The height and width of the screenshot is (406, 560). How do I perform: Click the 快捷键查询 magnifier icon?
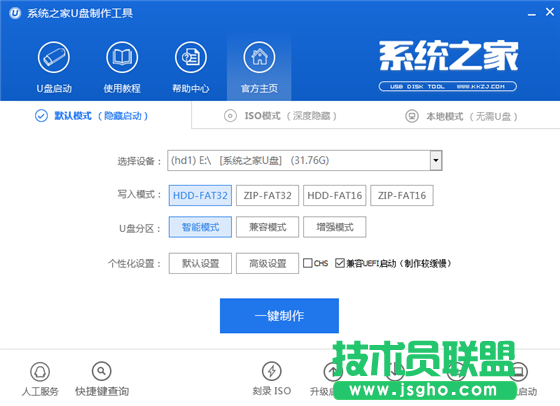(x=102, y=372)
